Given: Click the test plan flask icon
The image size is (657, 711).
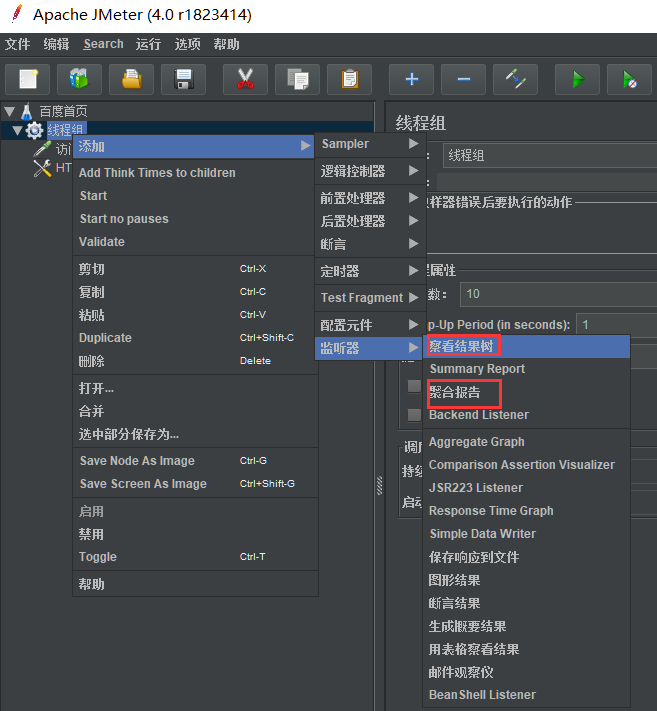Looking at the screenshot, I should (x=27, y=111).
